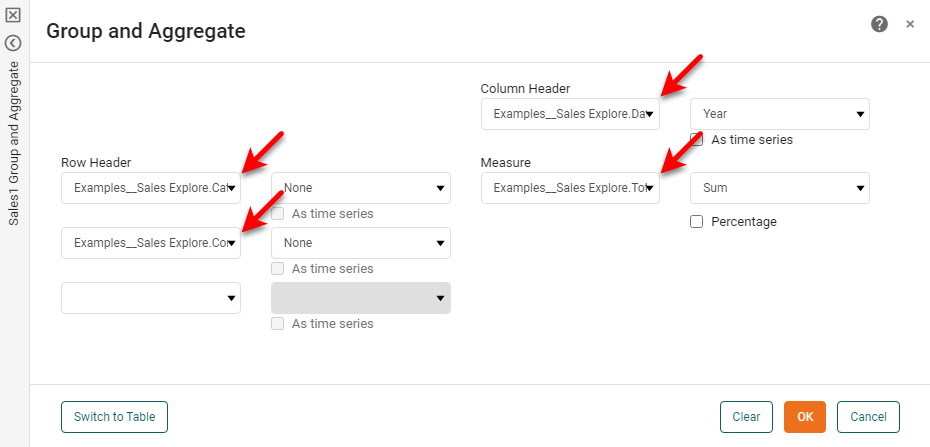Open the empty third Row Header dropdown
This screenshot has height=447, width=930.
(x=151, y=298)
